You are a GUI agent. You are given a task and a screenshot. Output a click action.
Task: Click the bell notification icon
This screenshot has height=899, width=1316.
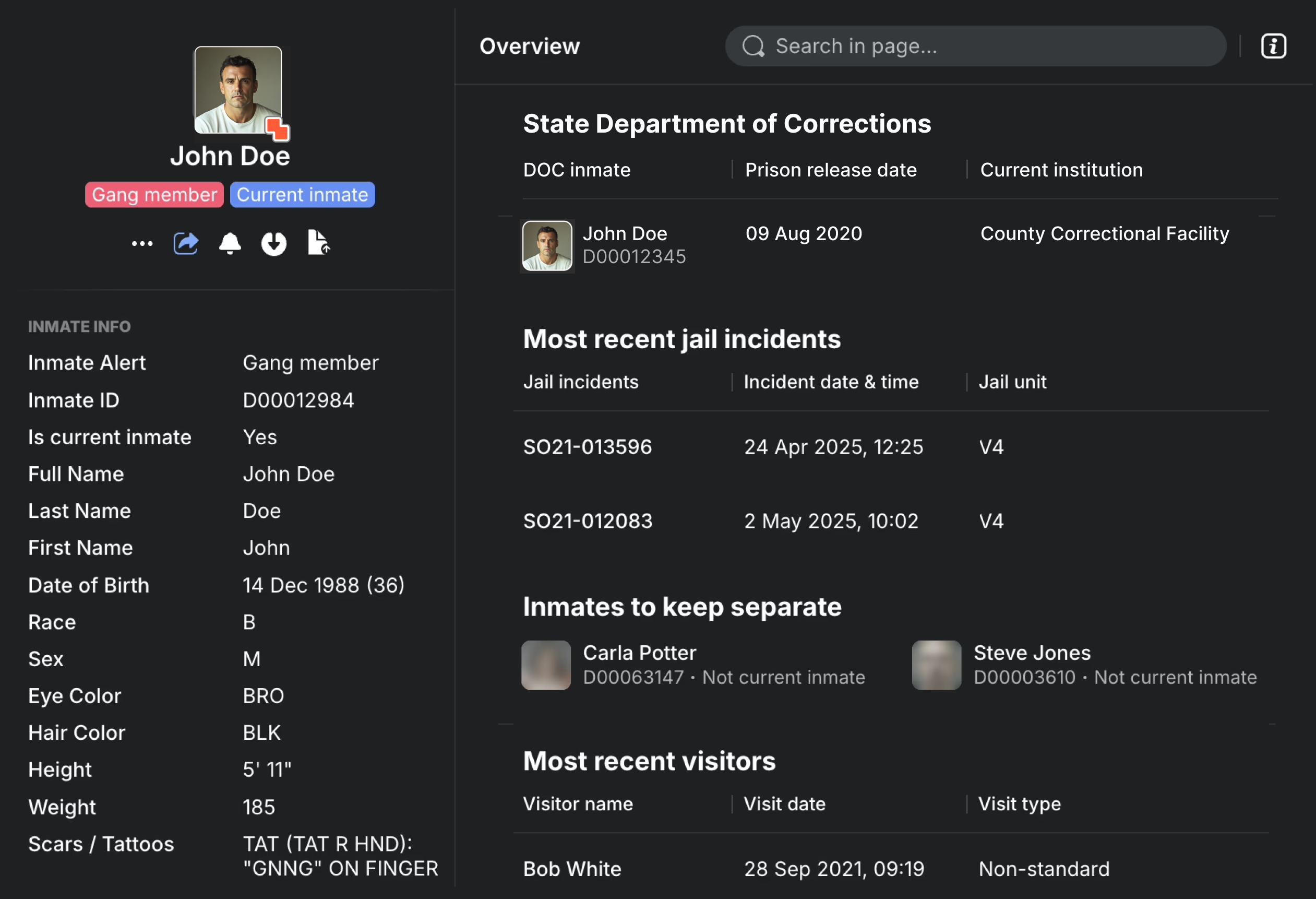click(x=230, y=244)
